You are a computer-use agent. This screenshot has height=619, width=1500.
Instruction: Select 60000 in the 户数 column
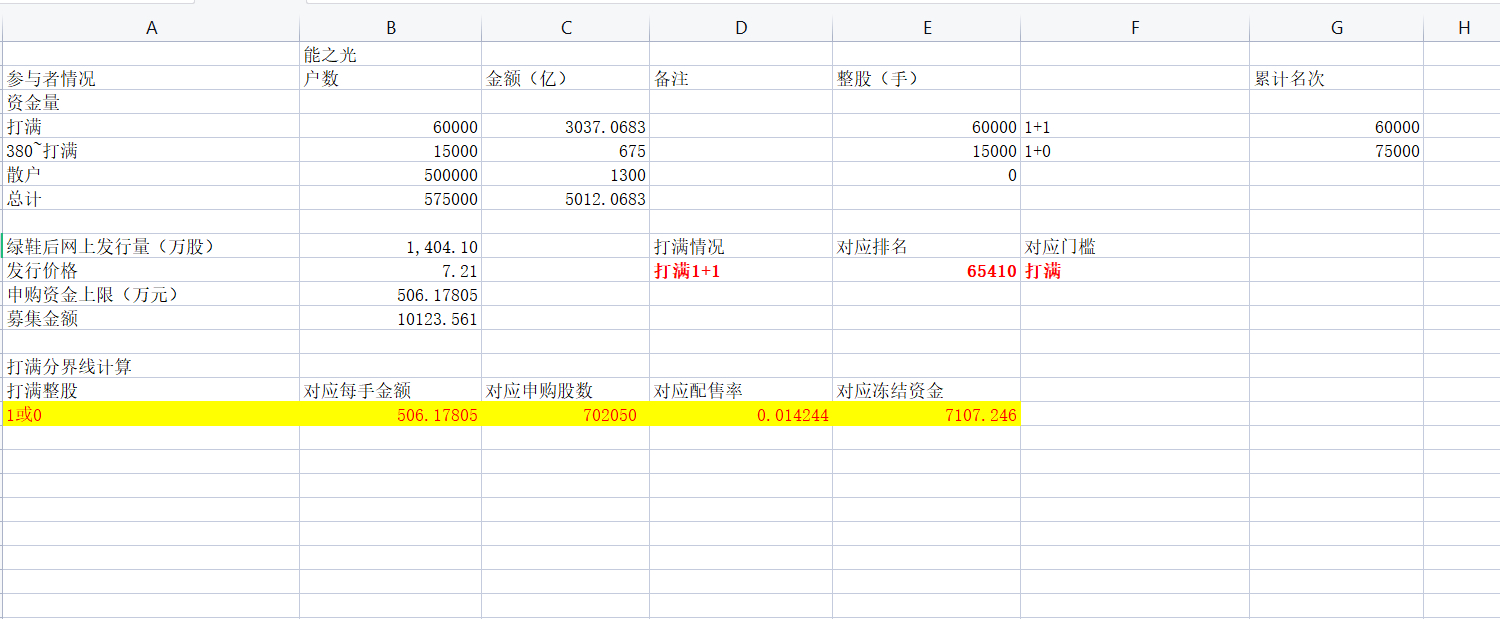click(391, 127)
